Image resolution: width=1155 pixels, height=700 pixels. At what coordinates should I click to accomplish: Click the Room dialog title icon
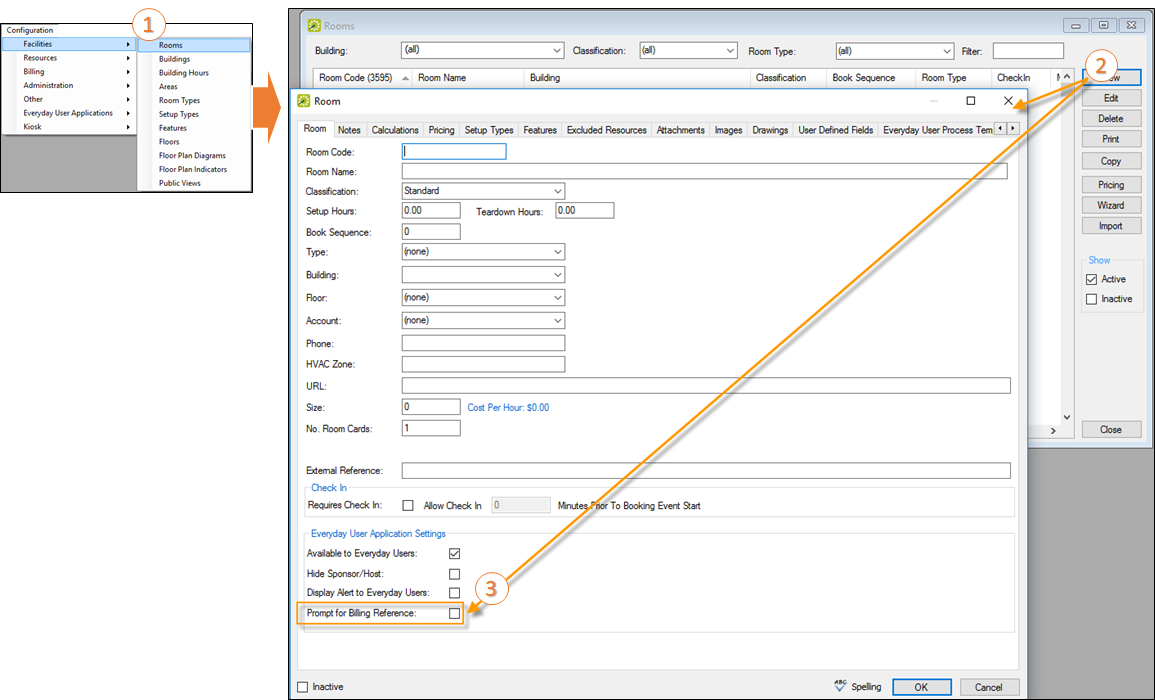(304, 101)
